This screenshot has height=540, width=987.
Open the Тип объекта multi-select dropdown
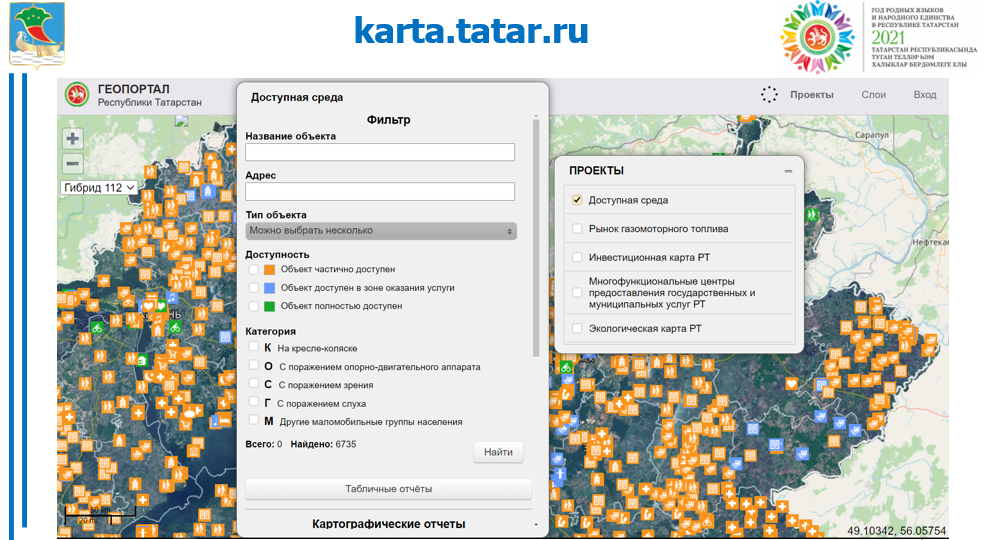pyautogui.click(x=381, y=230)
